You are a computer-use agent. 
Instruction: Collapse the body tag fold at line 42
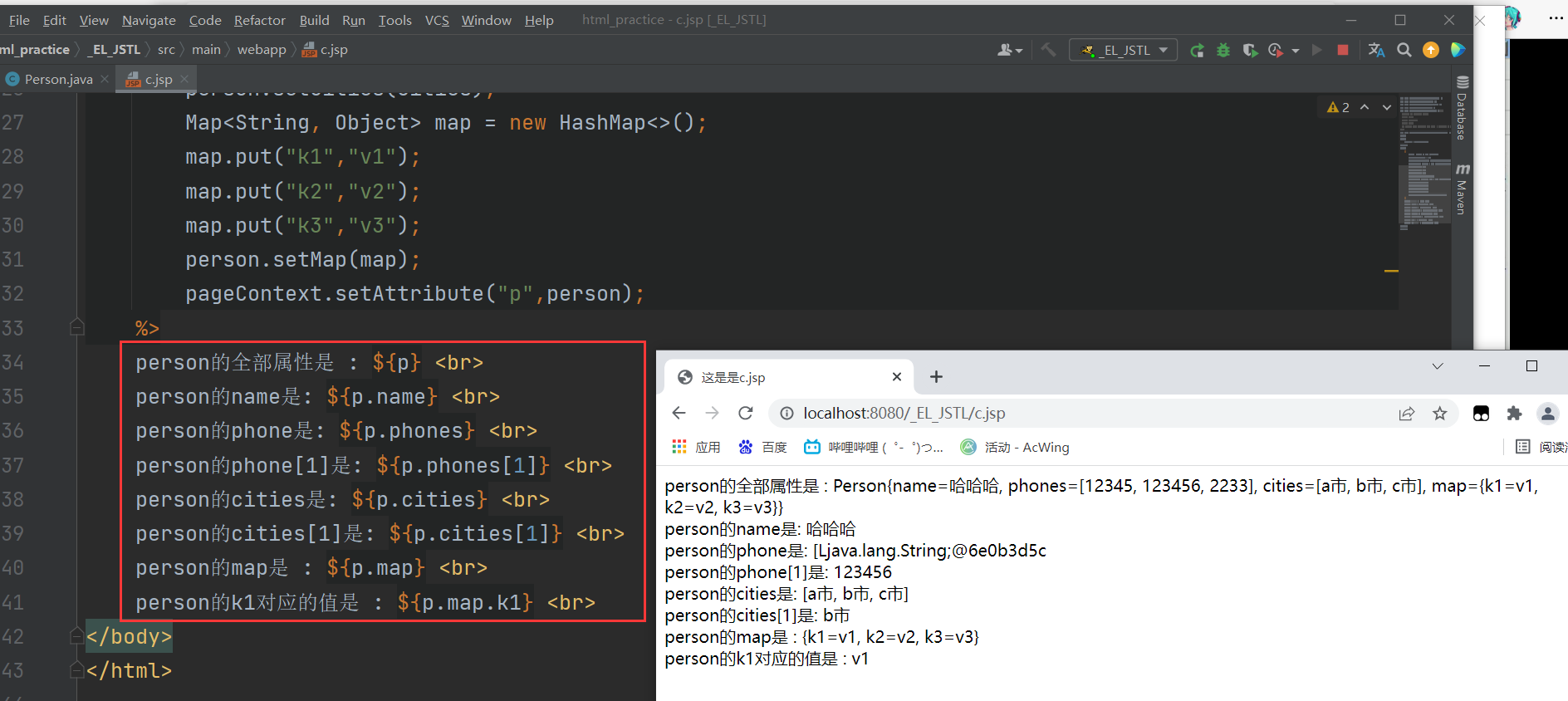77,636
